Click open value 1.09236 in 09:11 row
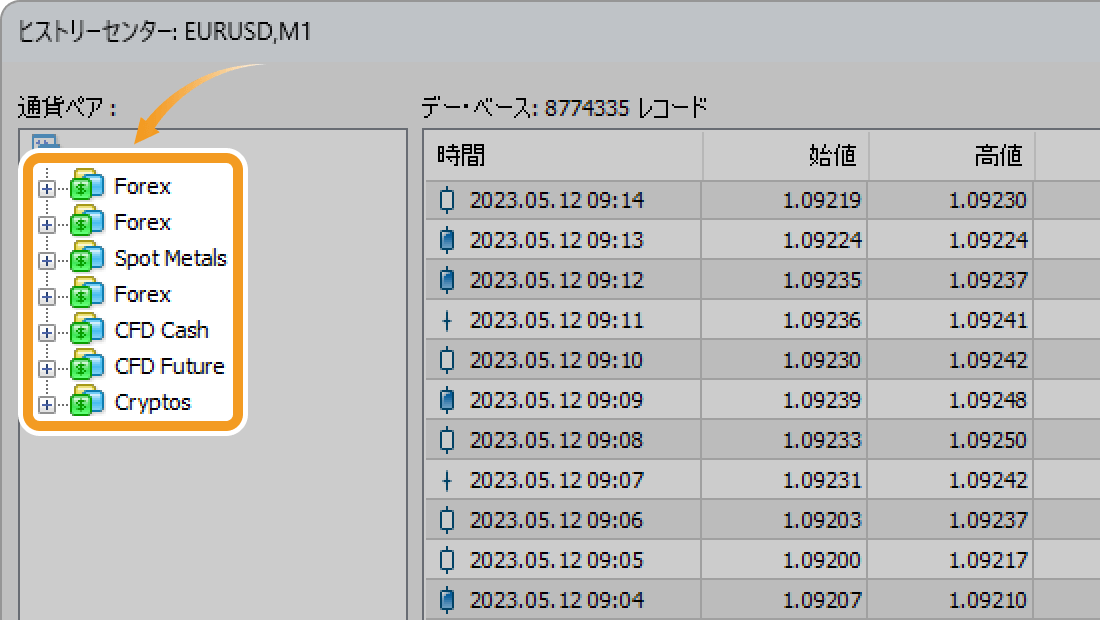The image size is (1100, 620). (821, 321)
